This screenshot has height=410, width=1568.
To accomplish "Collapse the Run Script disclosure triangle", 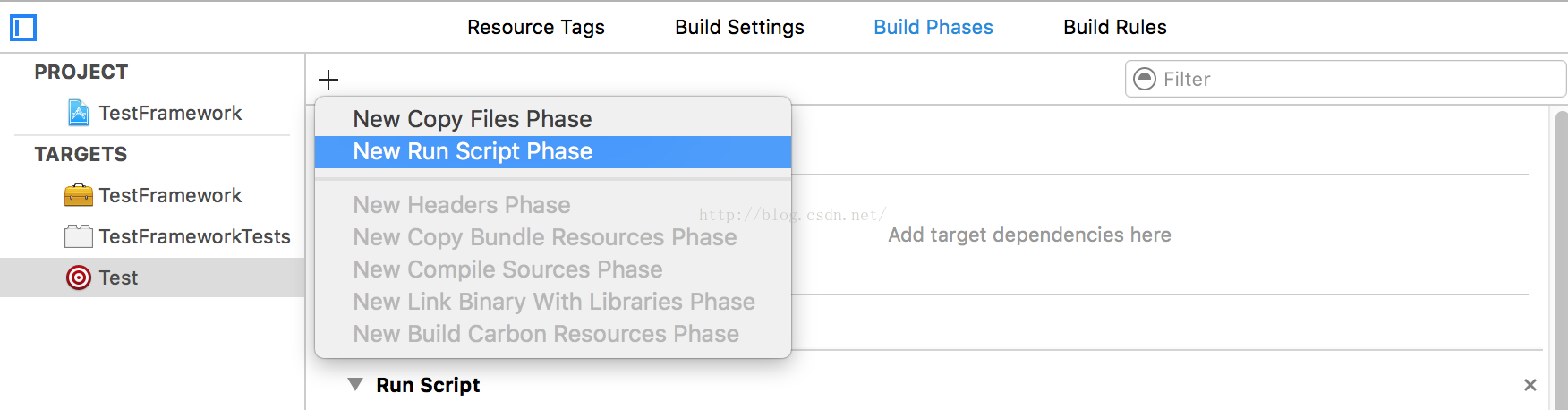I will [355, 384].
